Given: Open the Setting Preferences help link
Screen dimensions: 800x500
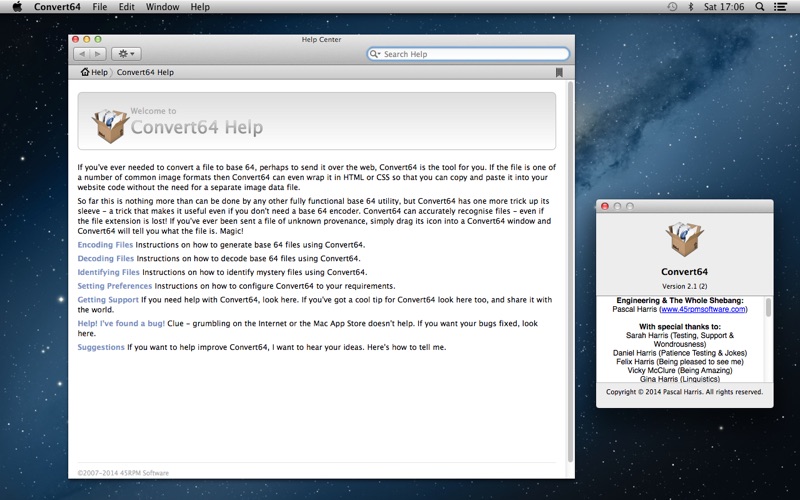Looking at the screenshot, I should (115, 286).
